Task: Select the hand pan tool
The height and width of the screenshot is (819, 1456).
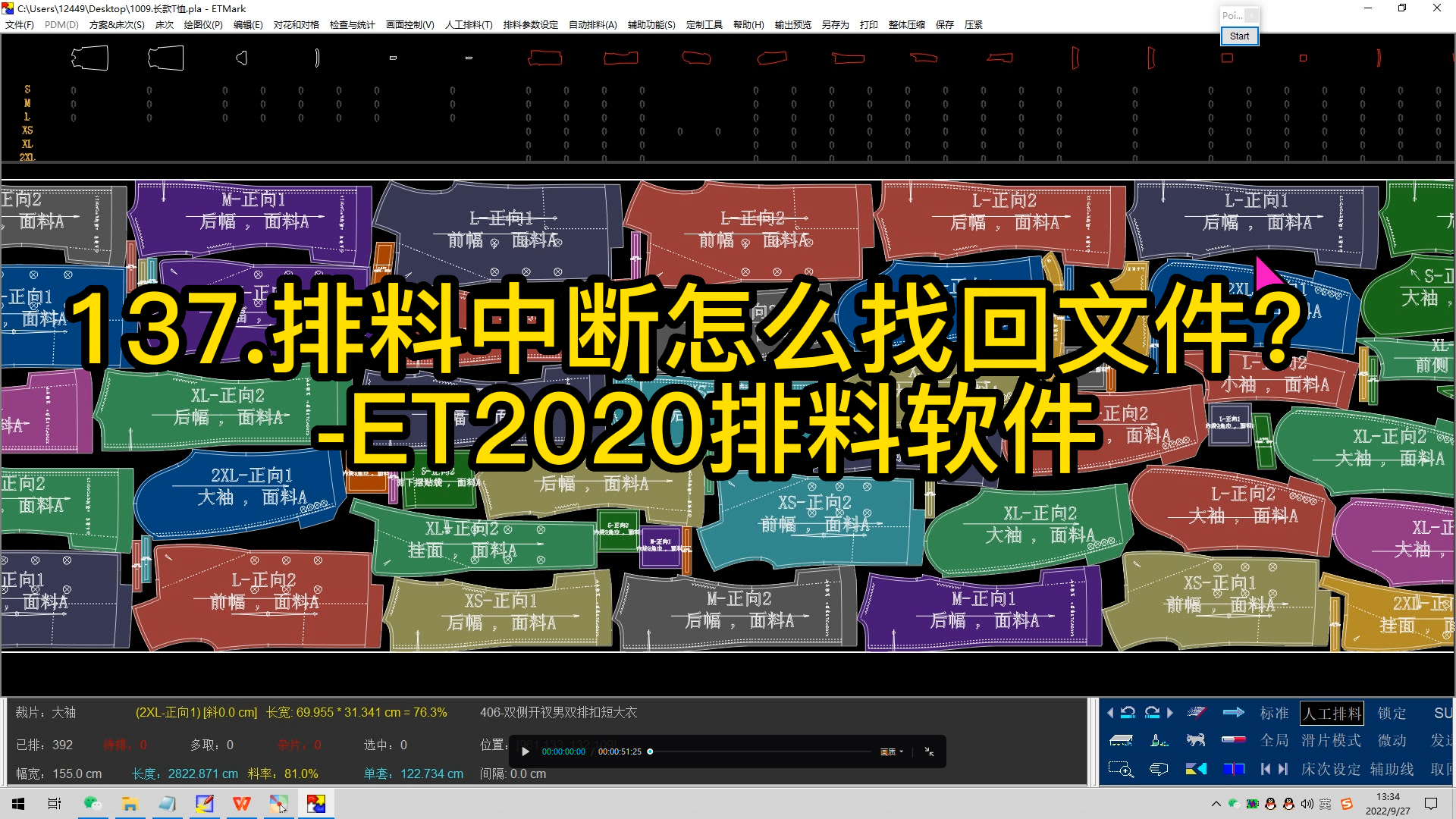Action: [1159, 769]
